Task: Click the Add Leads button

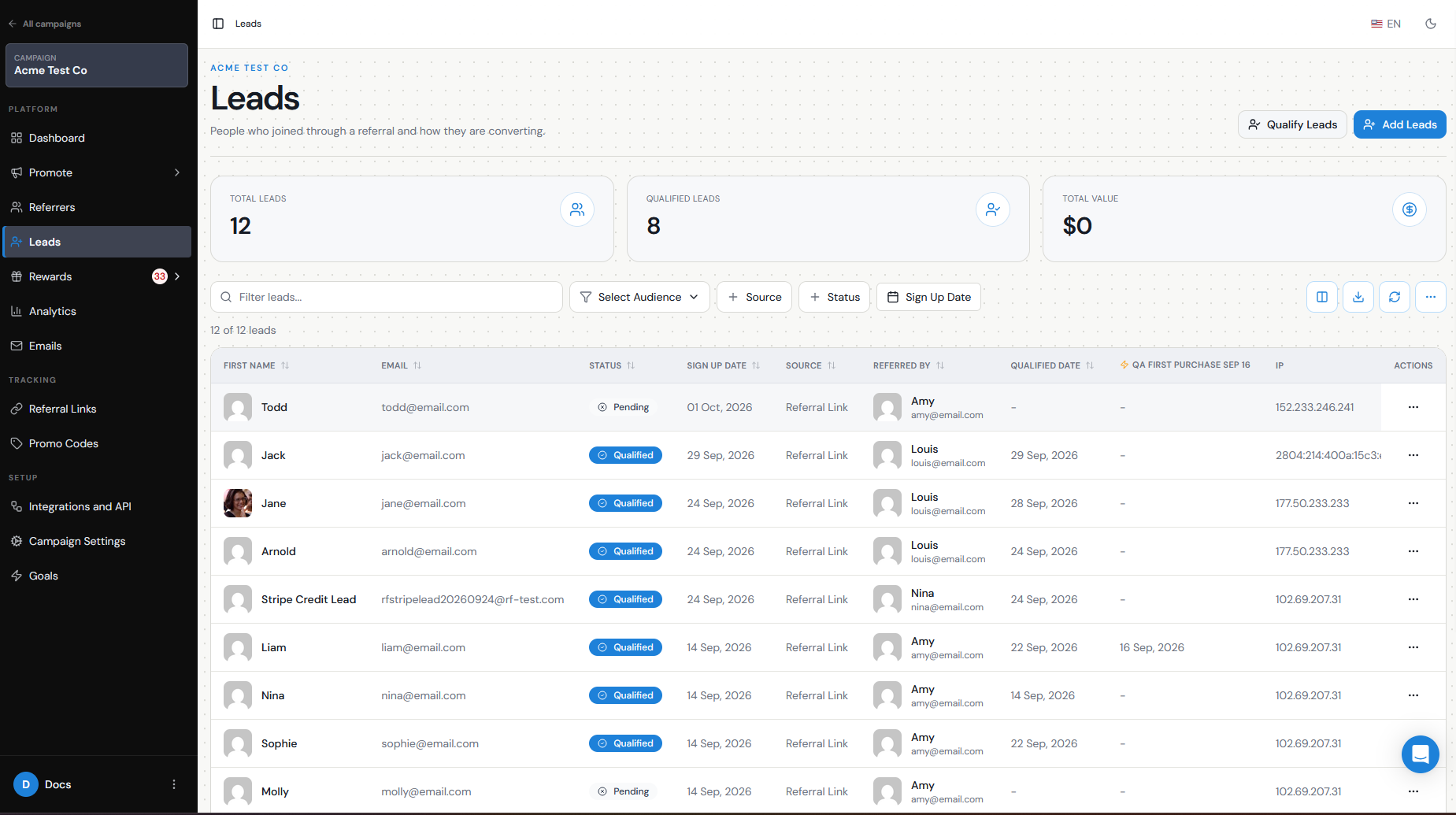Action: (x=1399, y=124)
